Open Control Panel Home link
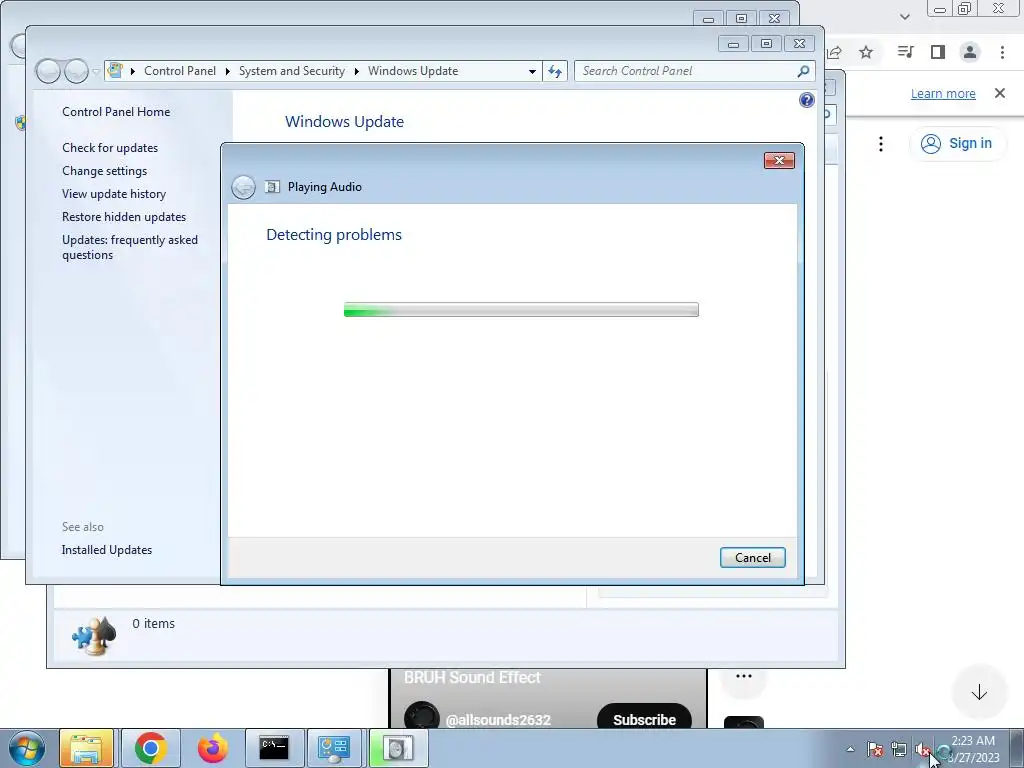Image resolution: width=1024 pixels, height=768 pixels. tap(116, 112)
